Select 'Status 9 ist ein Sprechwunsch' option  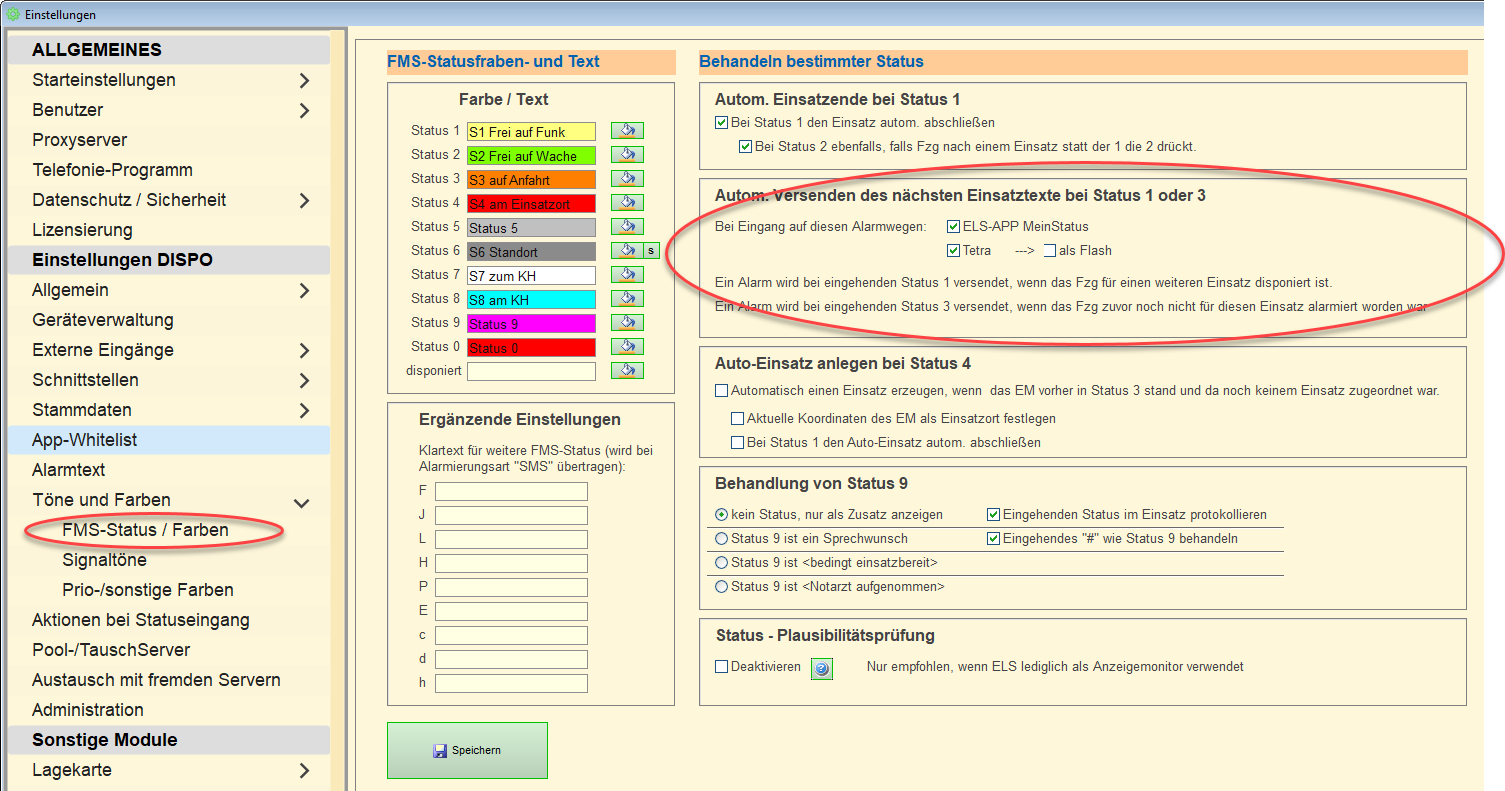pyautogui.click(x=722, y=539)
